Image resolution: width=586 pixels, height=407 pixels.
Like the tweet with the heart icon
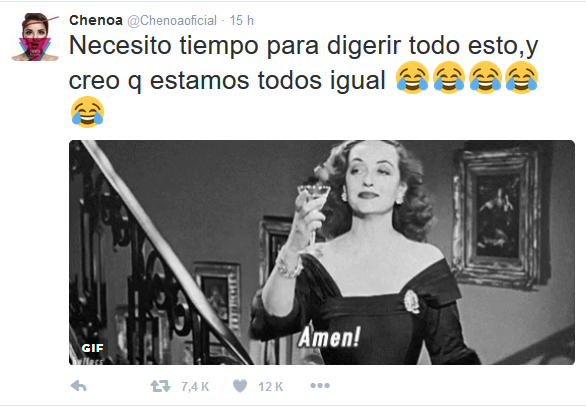(240, 386)
